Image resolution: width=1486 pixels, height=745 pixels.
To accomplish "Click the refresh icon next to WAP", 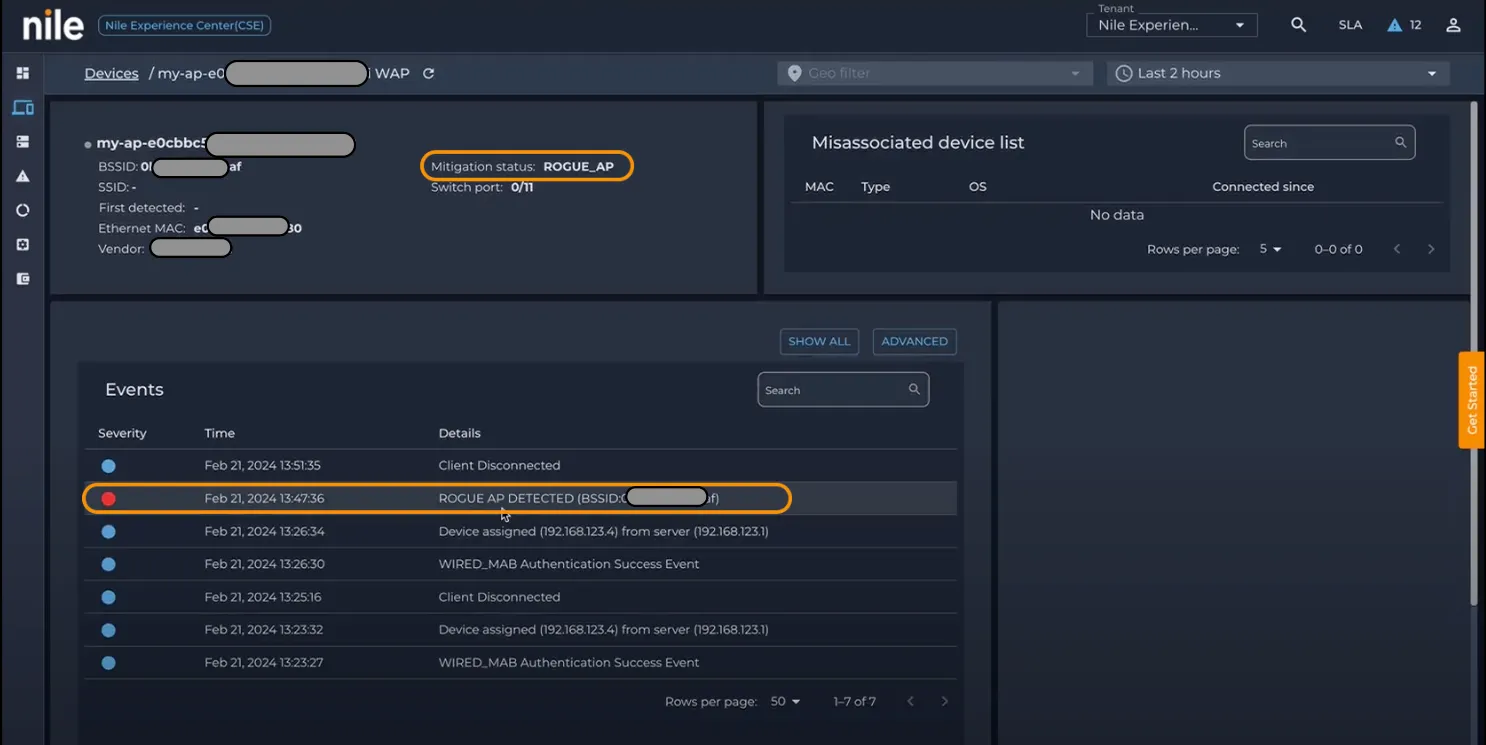I will (x=428, y=73).
